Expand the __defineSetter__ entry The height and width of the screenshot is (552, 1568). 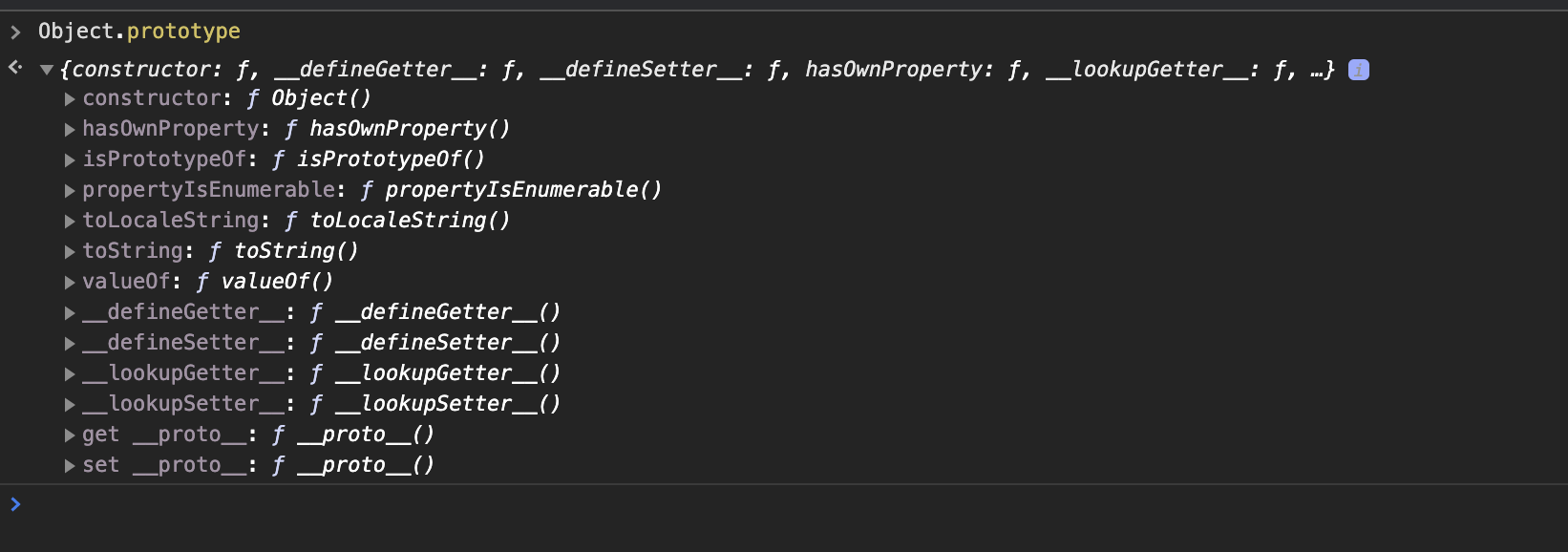tap(70, 344)
